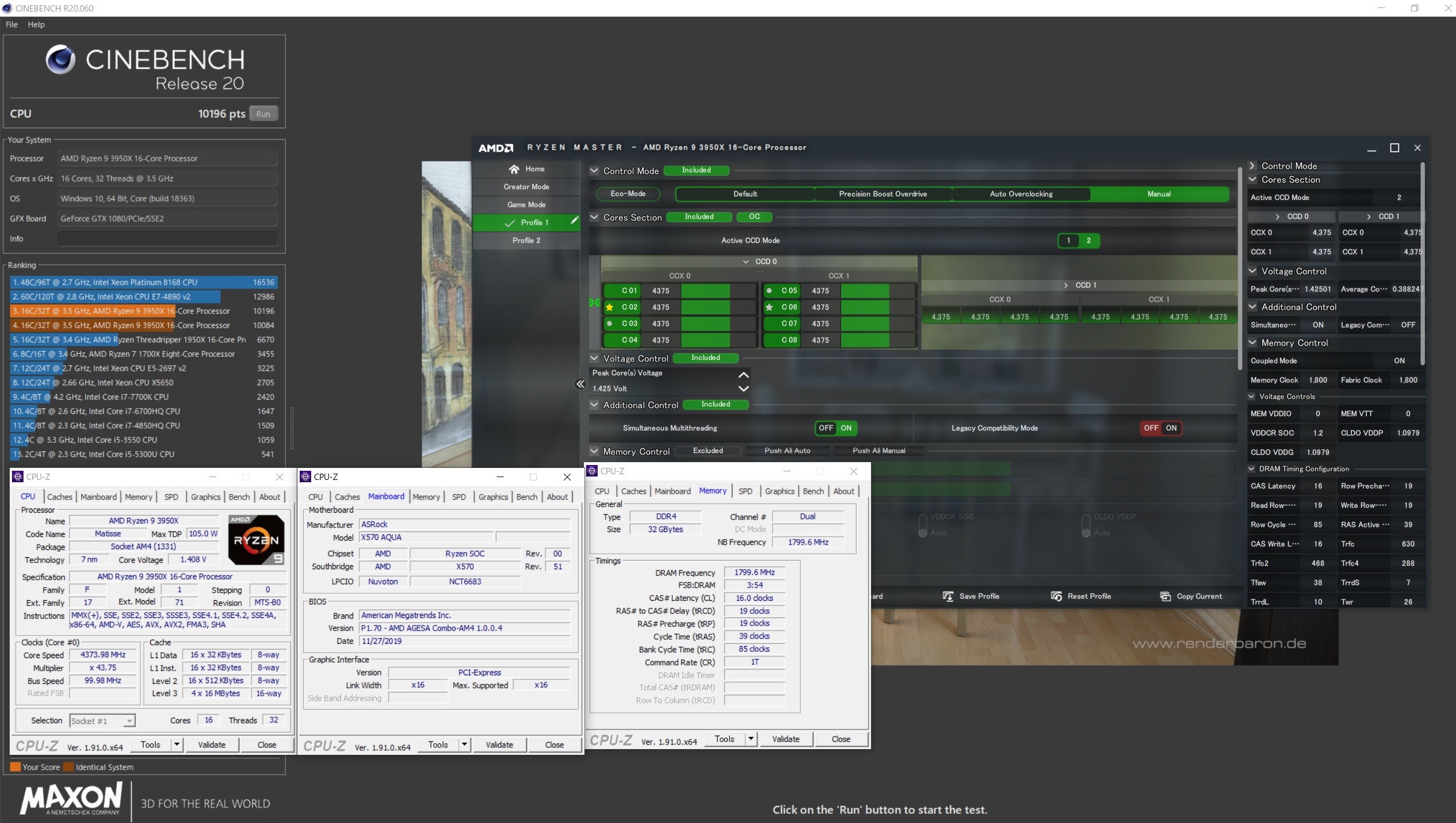Click the CCX 0 link icon beside C 01

click(594, 302)
